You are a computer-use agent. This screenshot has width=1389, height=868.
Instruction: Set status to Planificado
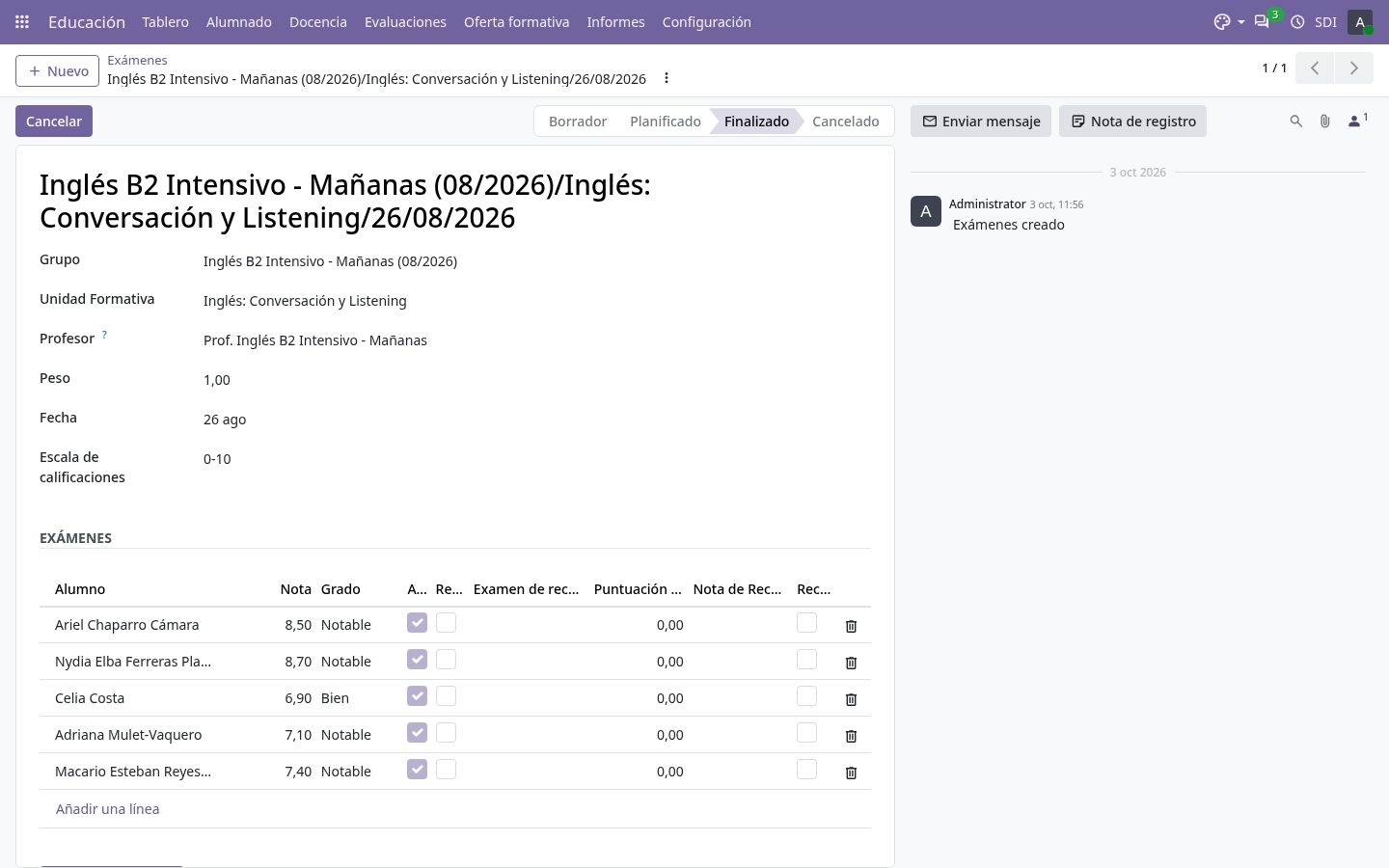(x=666, y=122)
